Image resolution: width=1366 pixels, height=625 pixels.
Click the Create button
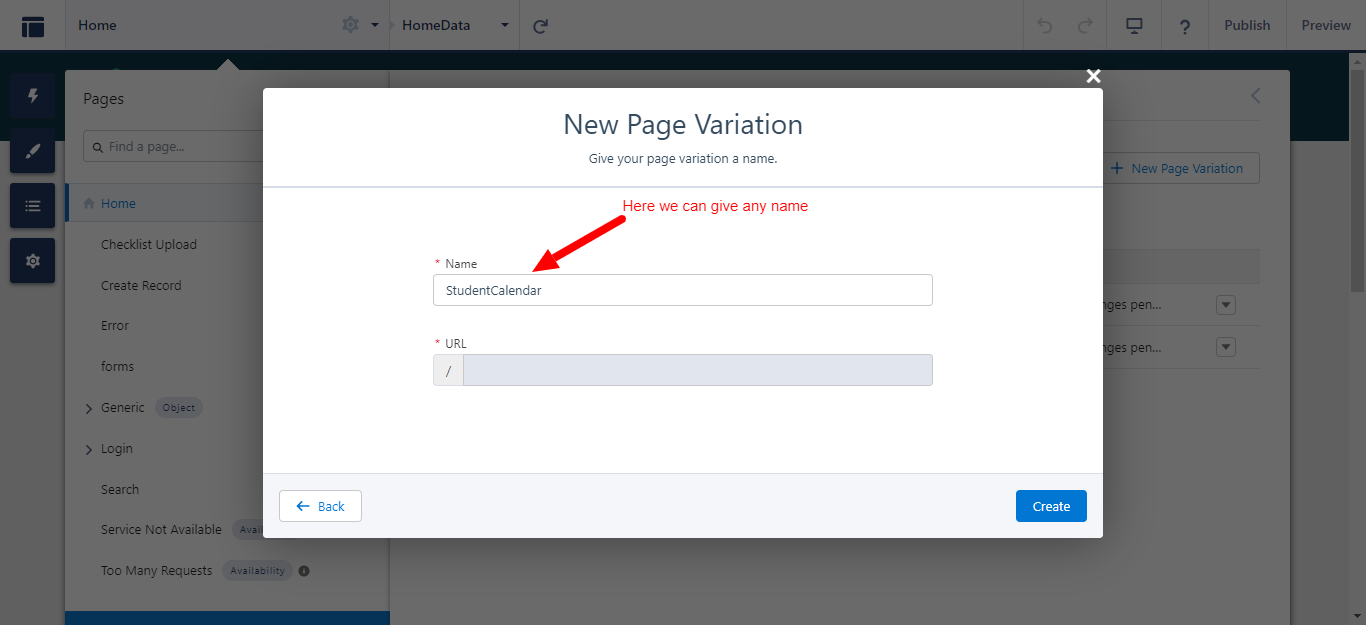click(x=1051, y=506)
